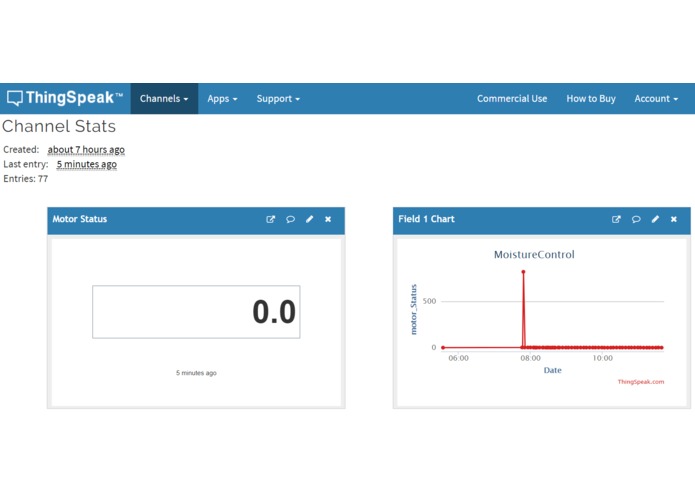Image resolution: width=695 pixels, height=494 pixels.
Task: Click the 08:00 axis label on chart
Action: 530,358
